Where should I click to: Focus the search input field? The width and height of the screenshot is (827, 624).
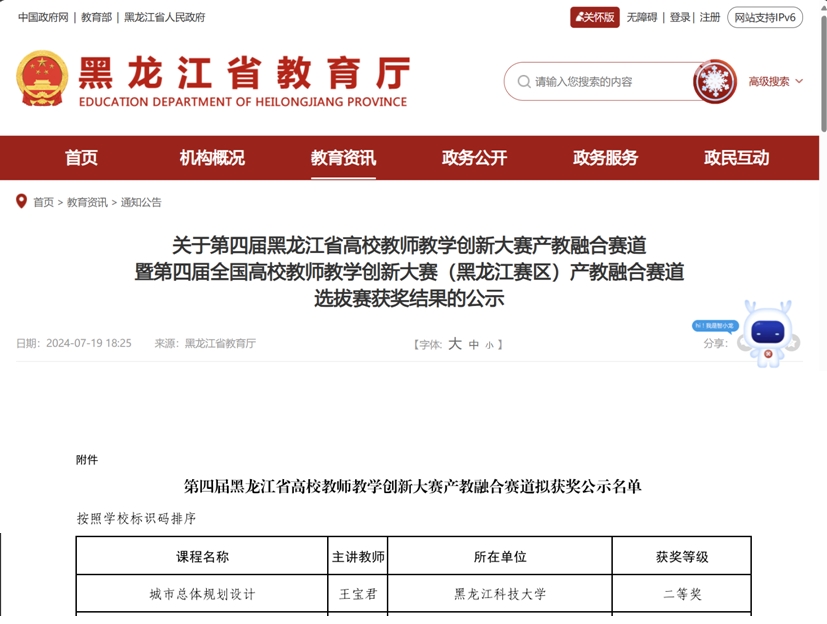point(607,82)
